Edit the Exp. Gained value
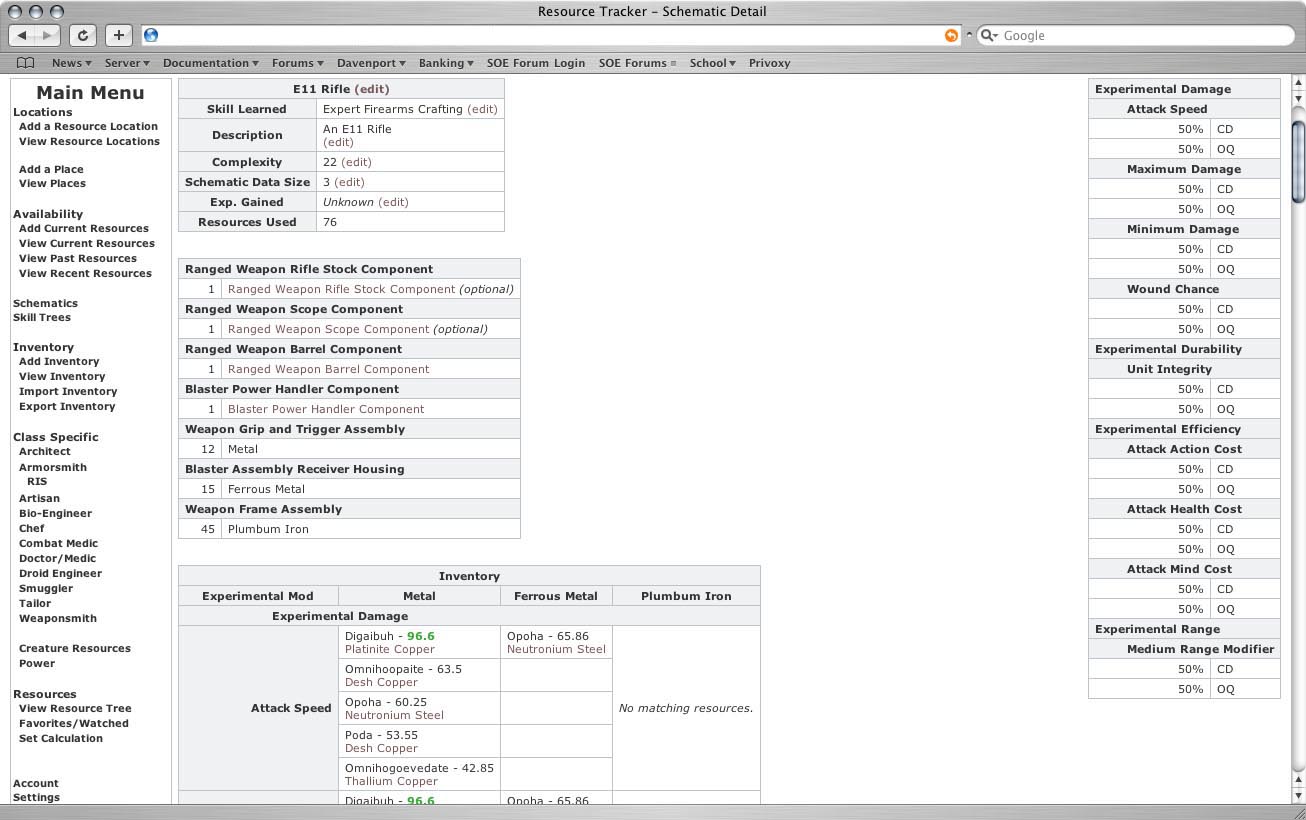This screenshot has width=1306, height=820. [393, 202]
